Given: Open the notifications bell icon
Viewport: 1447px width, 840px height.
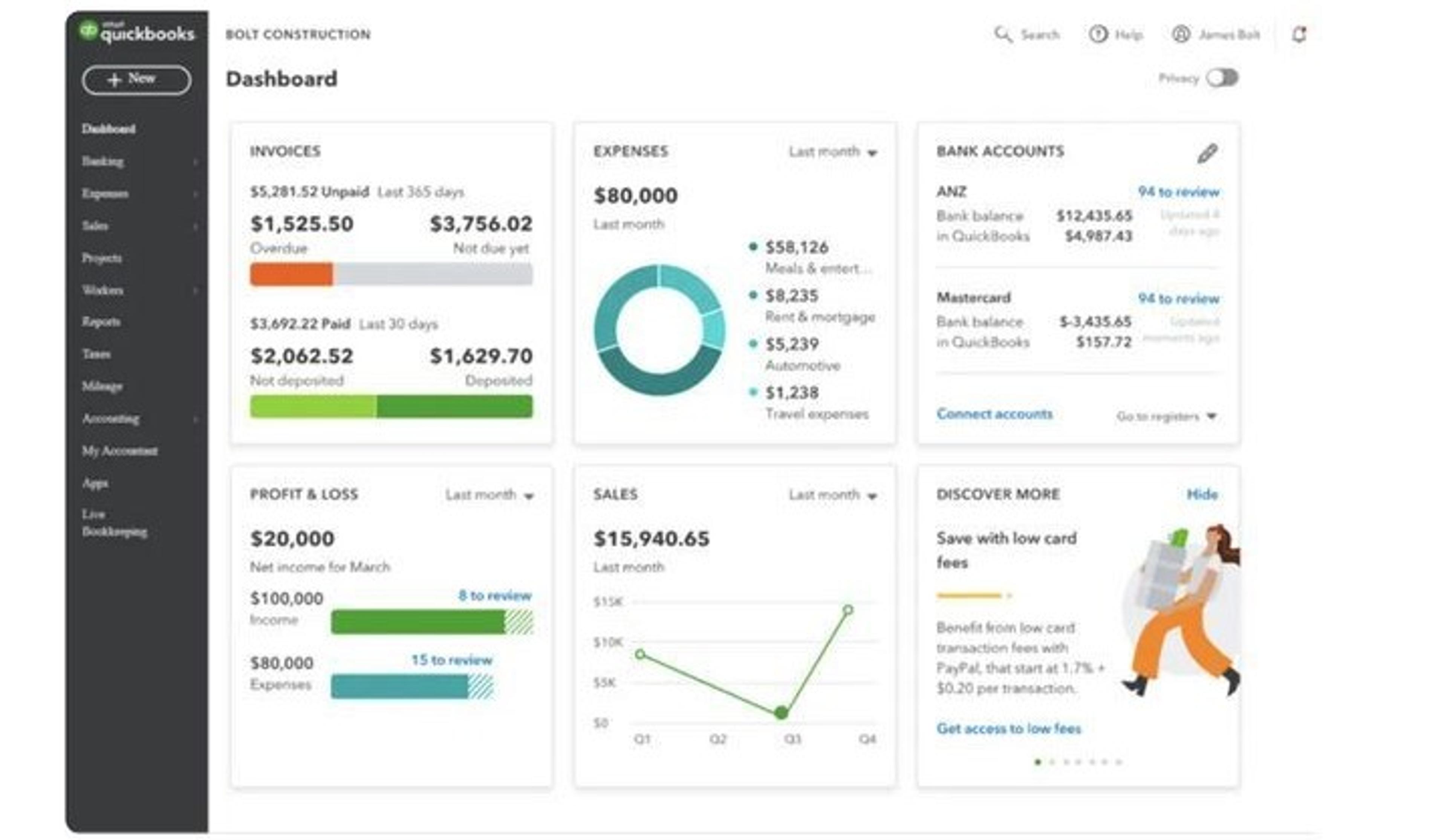Looking at the screenshot, I should 1299,34.
